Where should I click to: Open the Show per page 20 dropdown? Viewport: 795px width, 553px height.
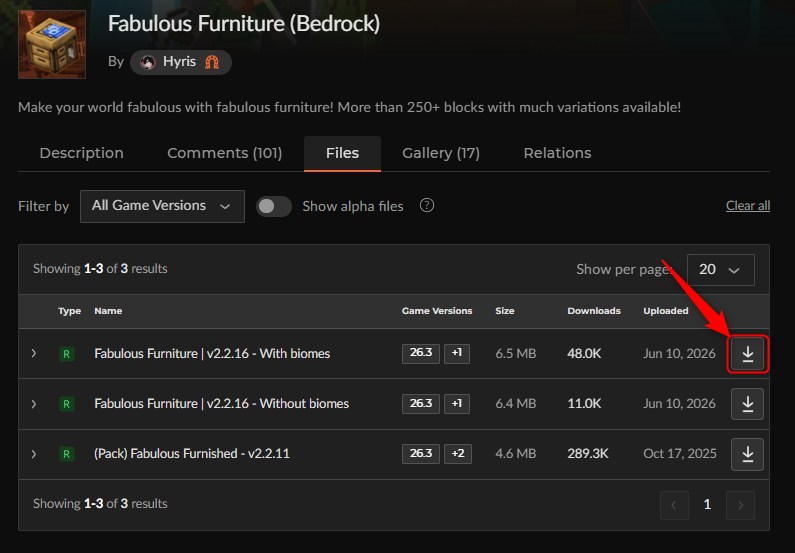pyautogui.click(x=720, y=270)
